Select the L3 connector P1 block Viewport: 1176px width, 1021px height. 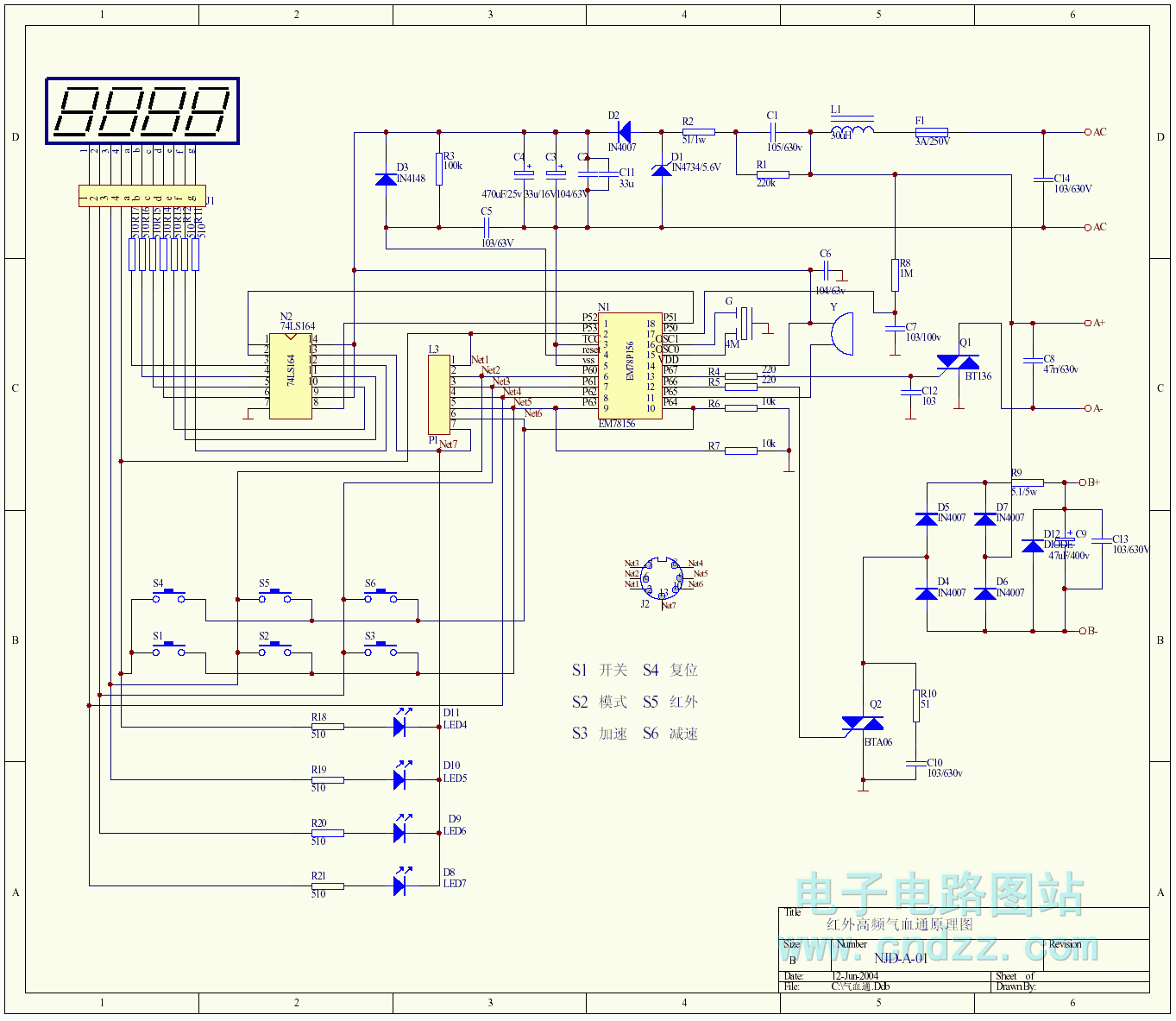pyautogui.click(x=439, y=394)
